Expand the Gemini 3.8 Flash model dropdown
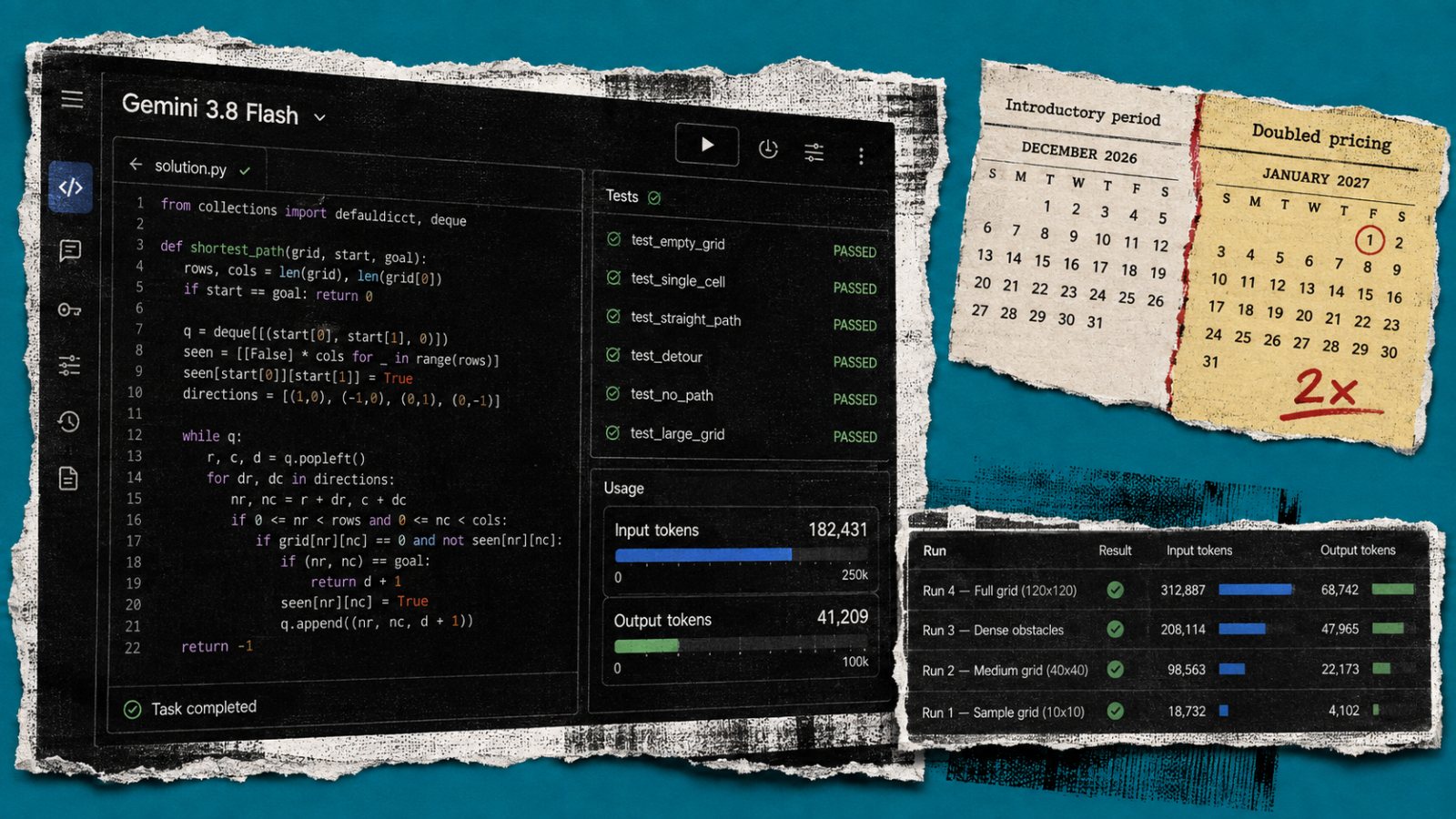 (x=319, y=116)
